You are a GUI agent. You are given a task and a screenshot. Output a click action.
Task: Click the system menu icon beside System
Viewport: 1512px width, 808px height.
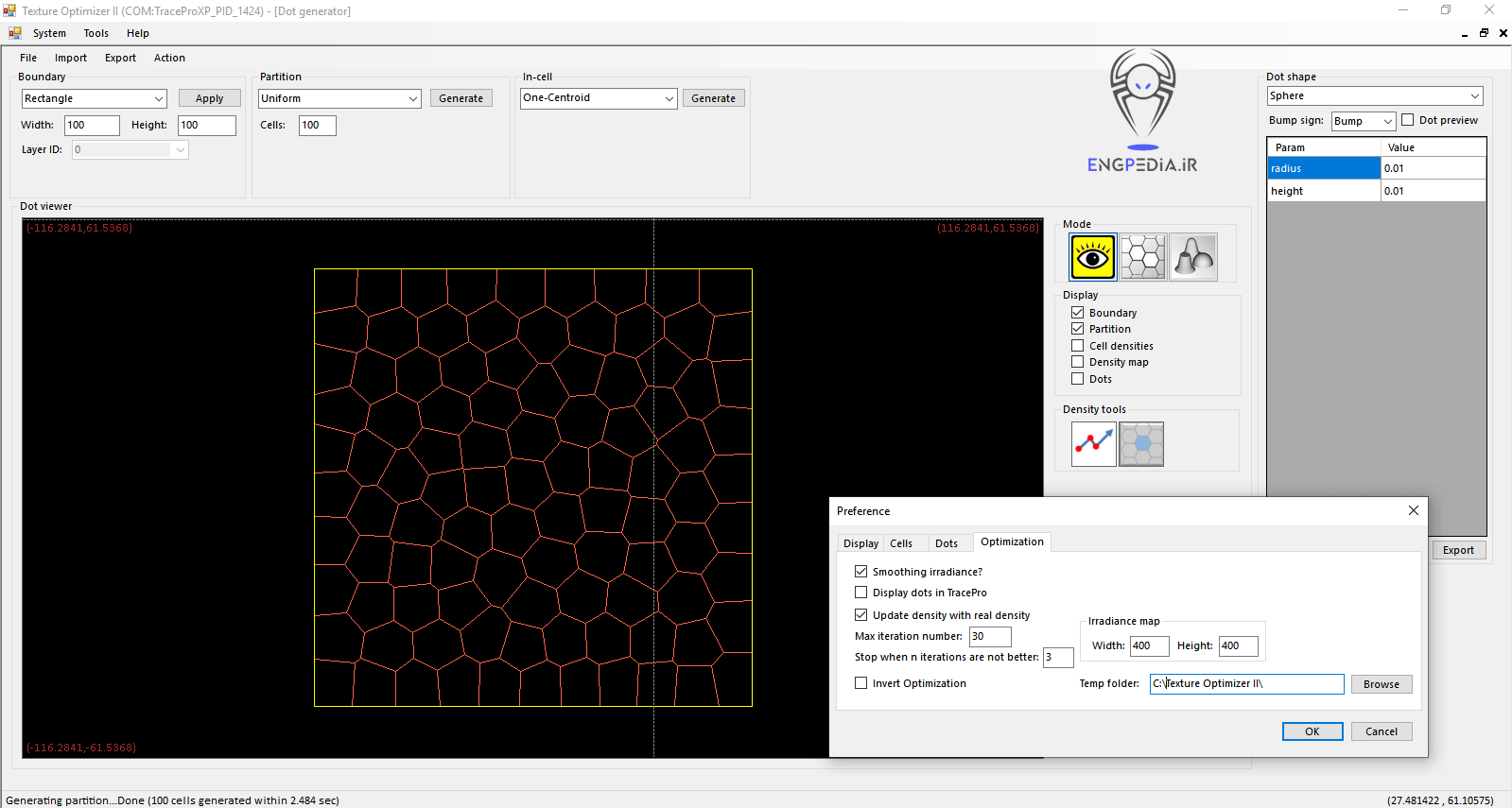pos(14,33)
